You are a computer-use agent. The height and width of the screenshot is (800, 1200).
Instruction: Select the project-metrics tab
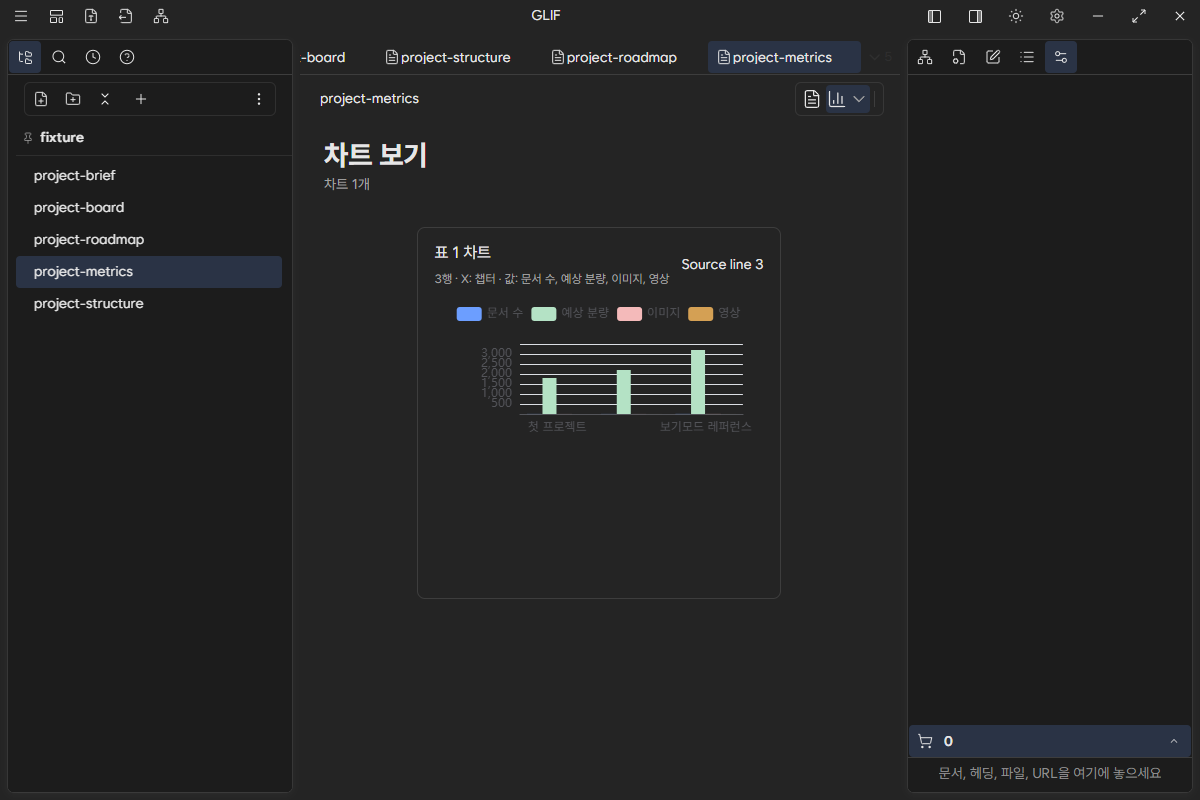784,57
